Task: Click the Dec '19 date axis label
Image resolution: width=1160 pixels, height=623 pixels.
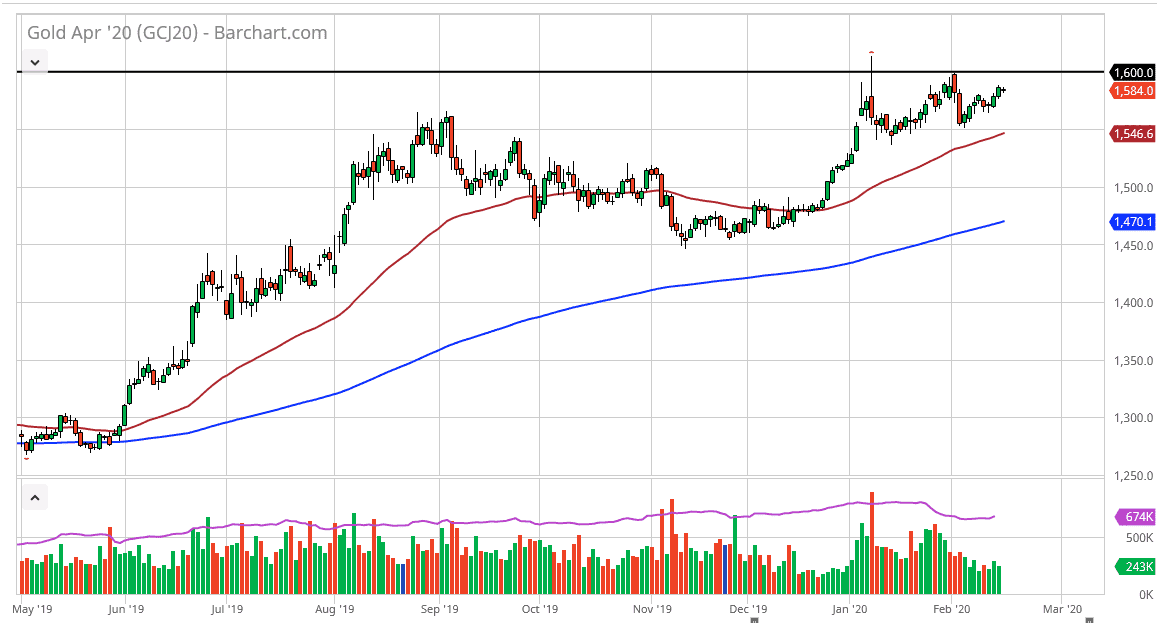Action: click(748, 609)
